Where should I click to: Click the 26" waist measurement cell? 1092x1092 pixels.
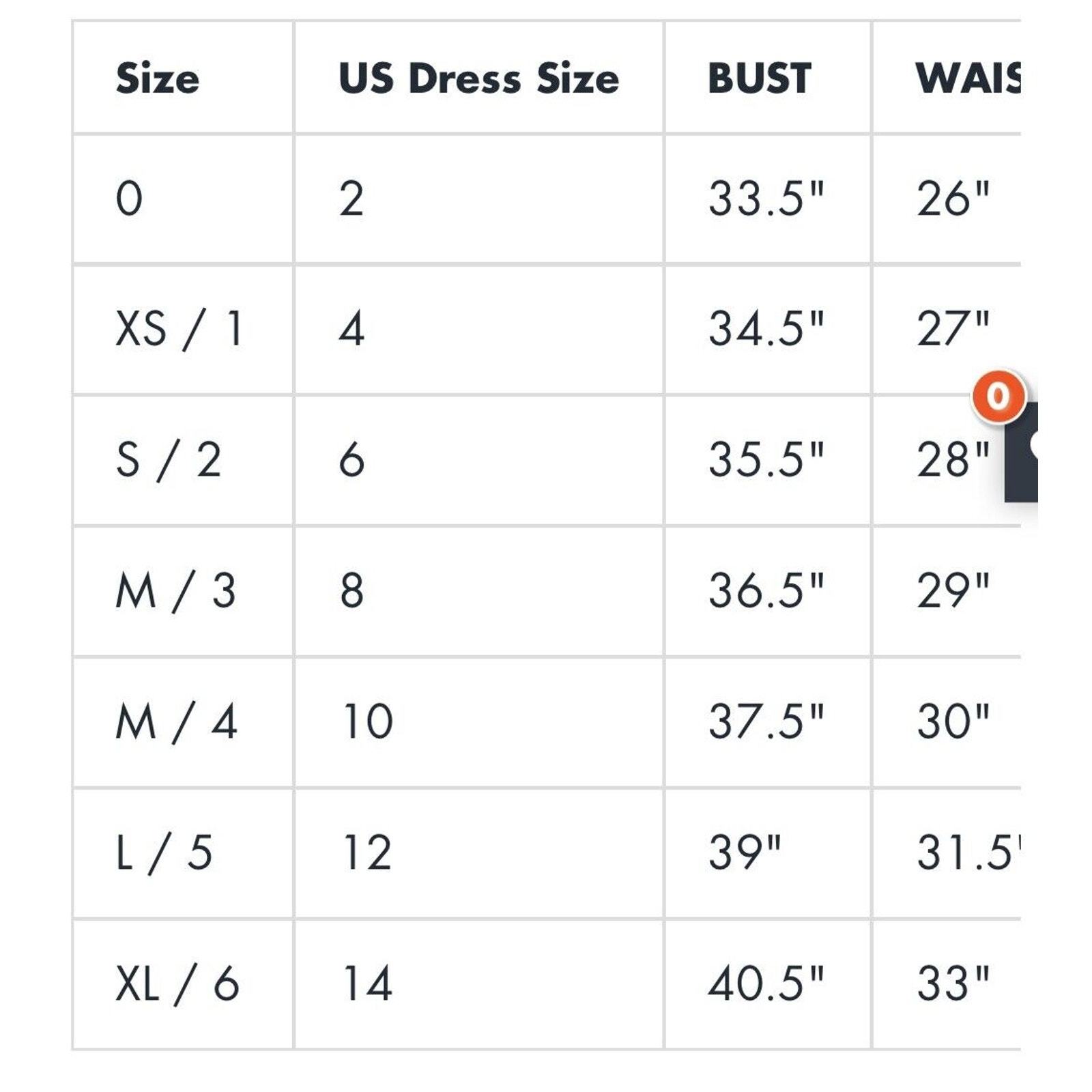coord(947,199)
